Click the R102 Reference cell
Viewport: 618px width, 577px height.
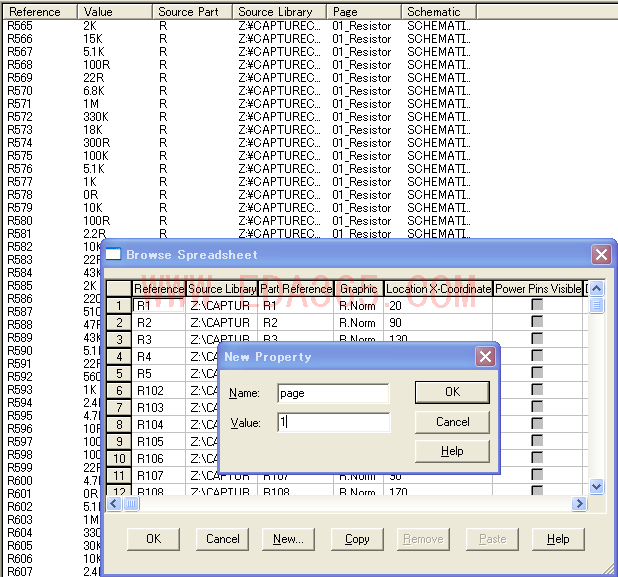pyautogui.click(x=159, y=390)
